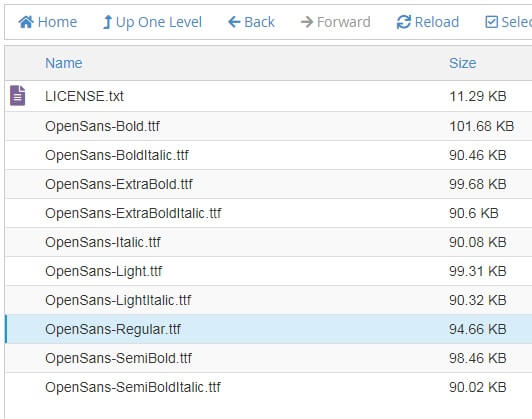Image resolution: width=532 pixels, height=419 pixels.
Task: Select the OpenSans-LightItalic.ttf row
Action: 269,300
